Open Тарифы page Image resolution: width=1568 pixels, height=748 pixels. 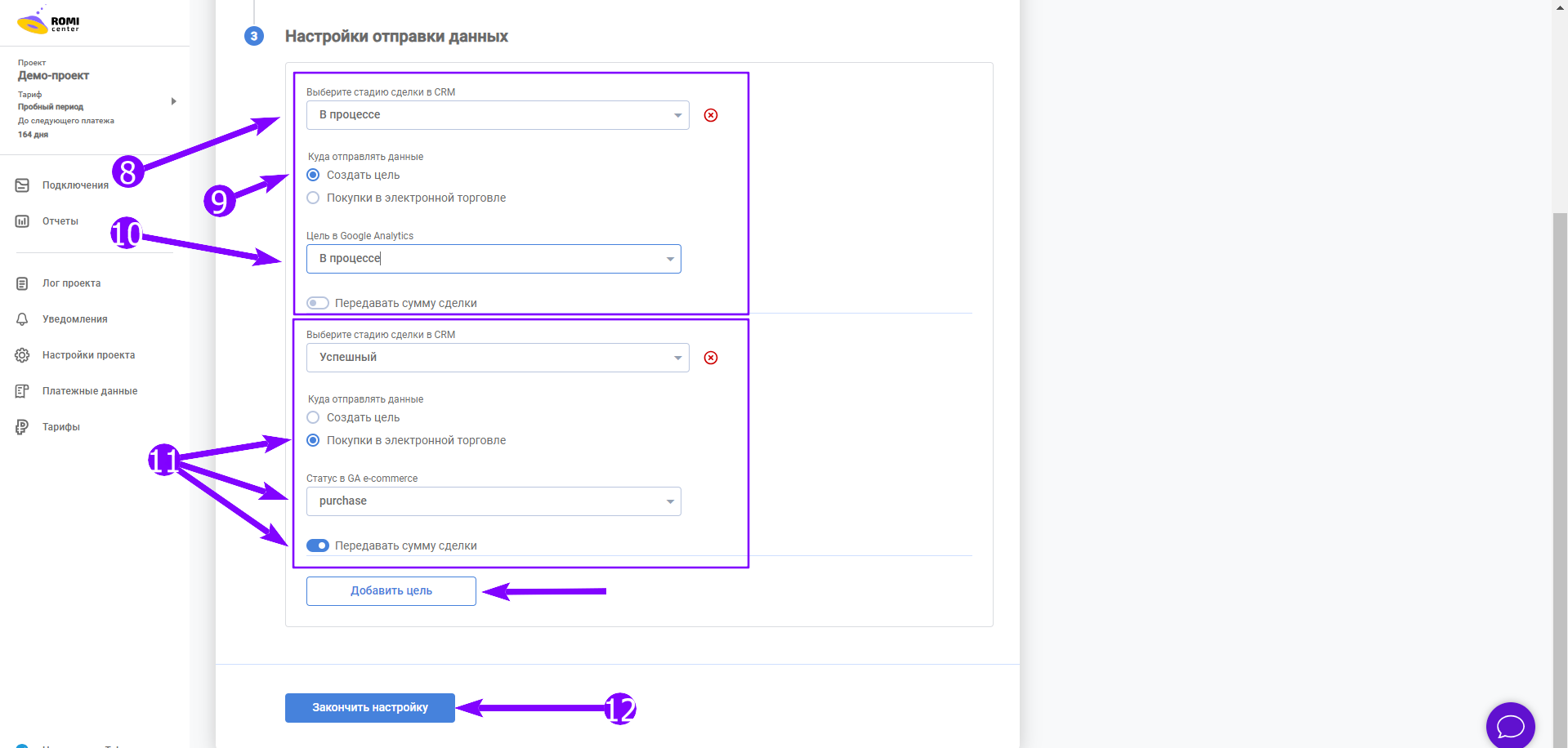click(61, 427)
